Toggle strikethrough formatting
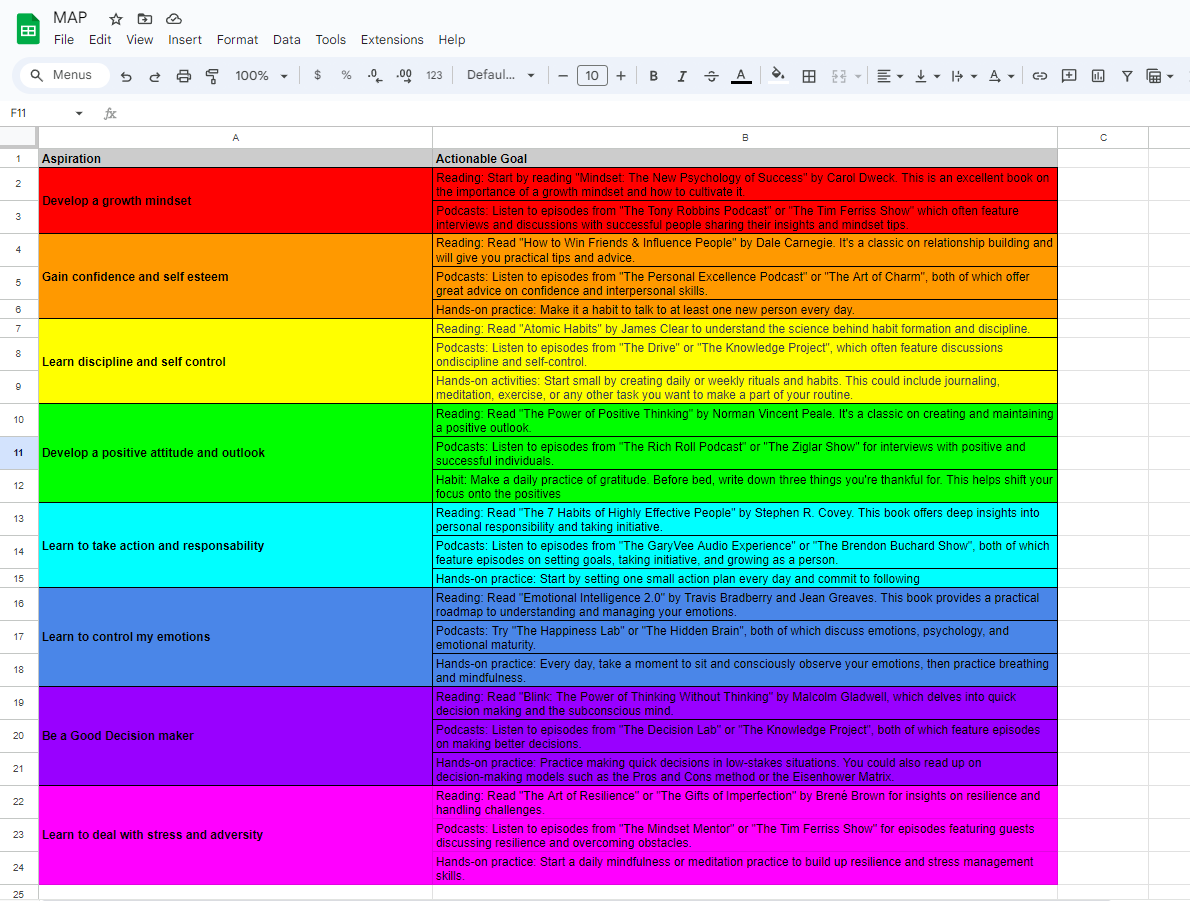Screen dimensions: 1190x901 click(711, 76)
